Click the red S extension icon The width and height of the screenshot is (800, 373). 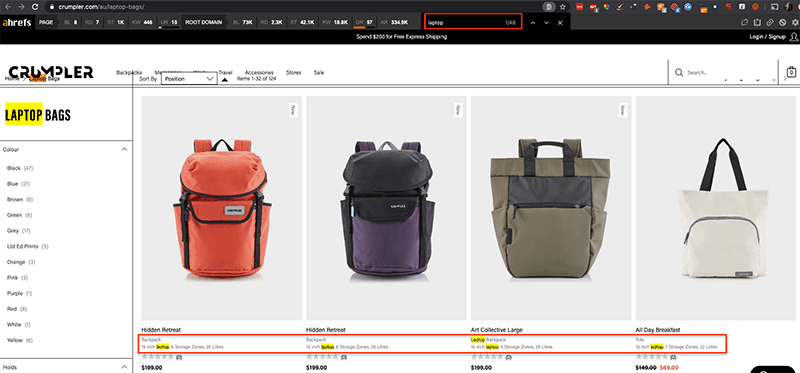coord(729,7)
